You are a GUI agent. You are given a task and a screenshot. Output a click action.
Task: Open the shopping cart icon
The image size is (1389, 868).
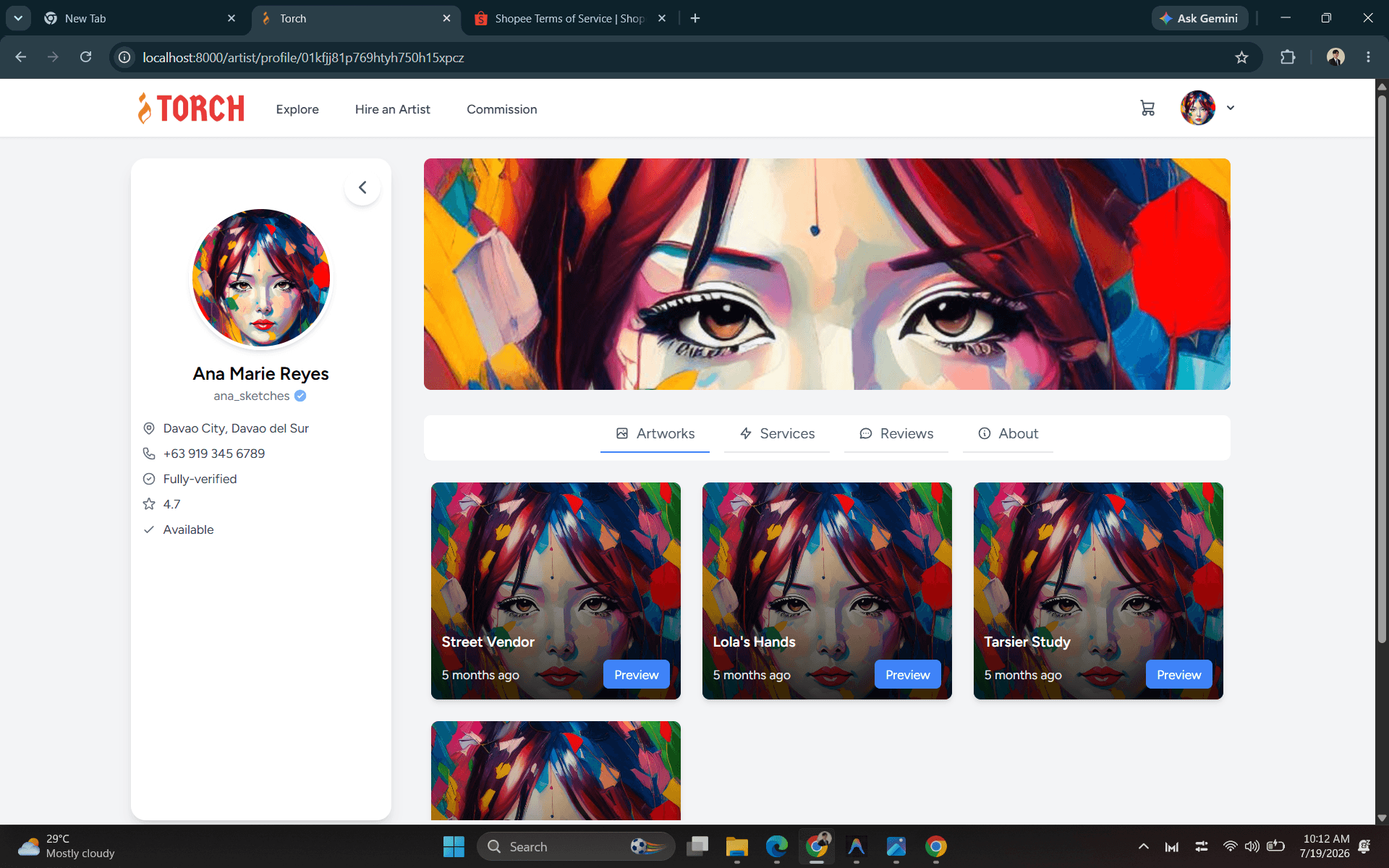coord(1147,109)
